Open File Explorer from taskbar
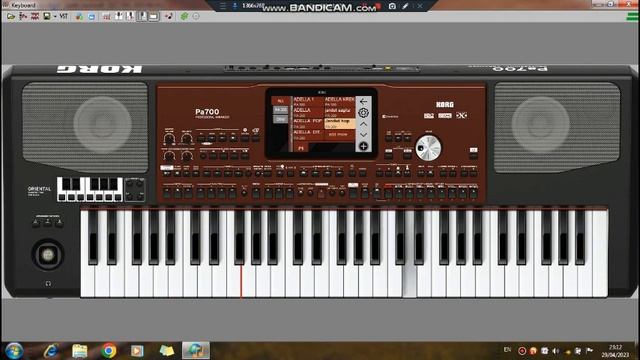The width and height of the screenshot is (640, 360). (x=80, y=351)
